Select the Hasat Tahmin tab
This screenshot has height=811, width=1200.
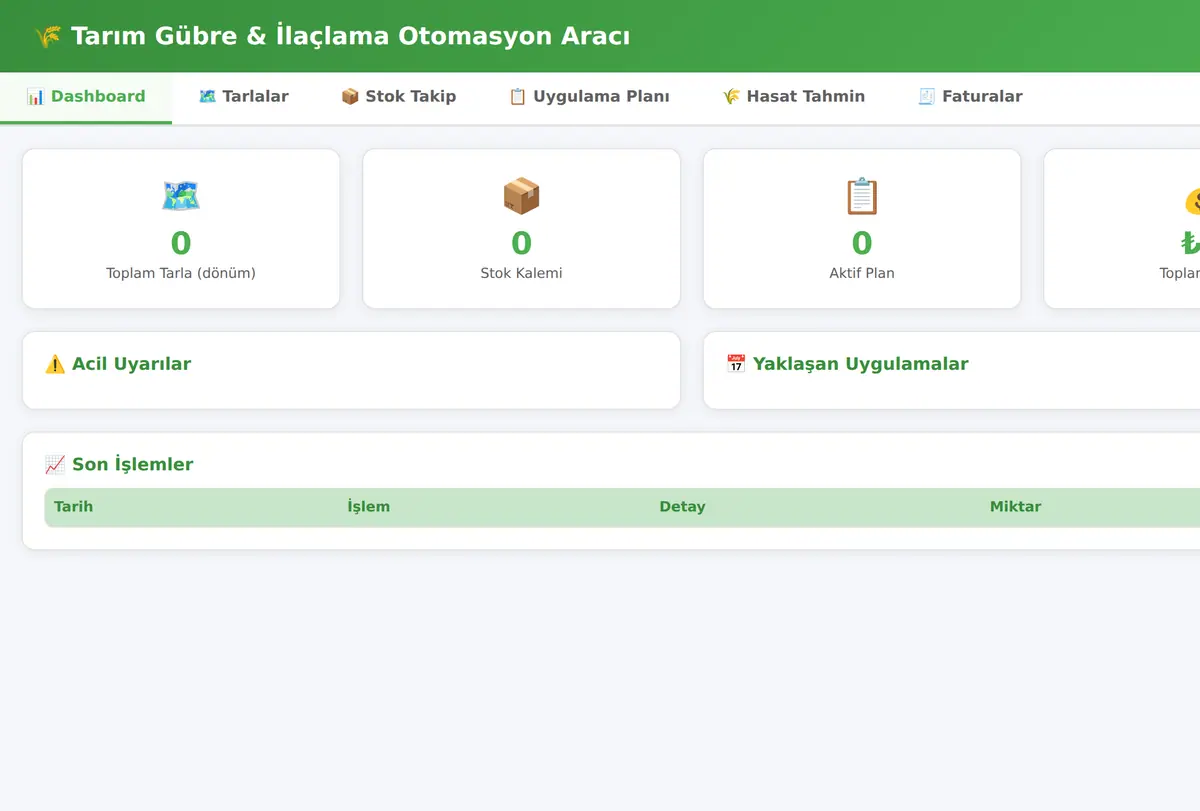pyautogui.click(x=793, y=97)
